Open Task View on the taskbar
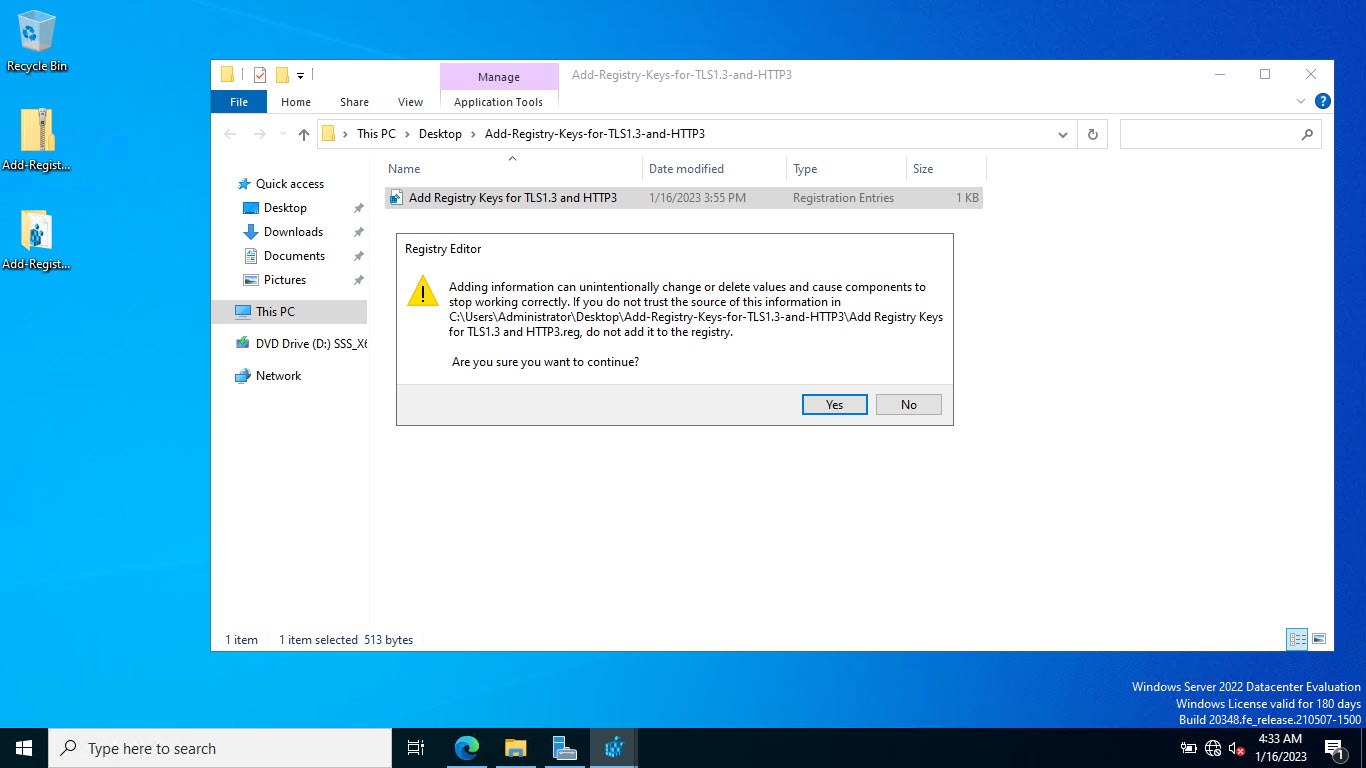 click(x=416, y=748)
